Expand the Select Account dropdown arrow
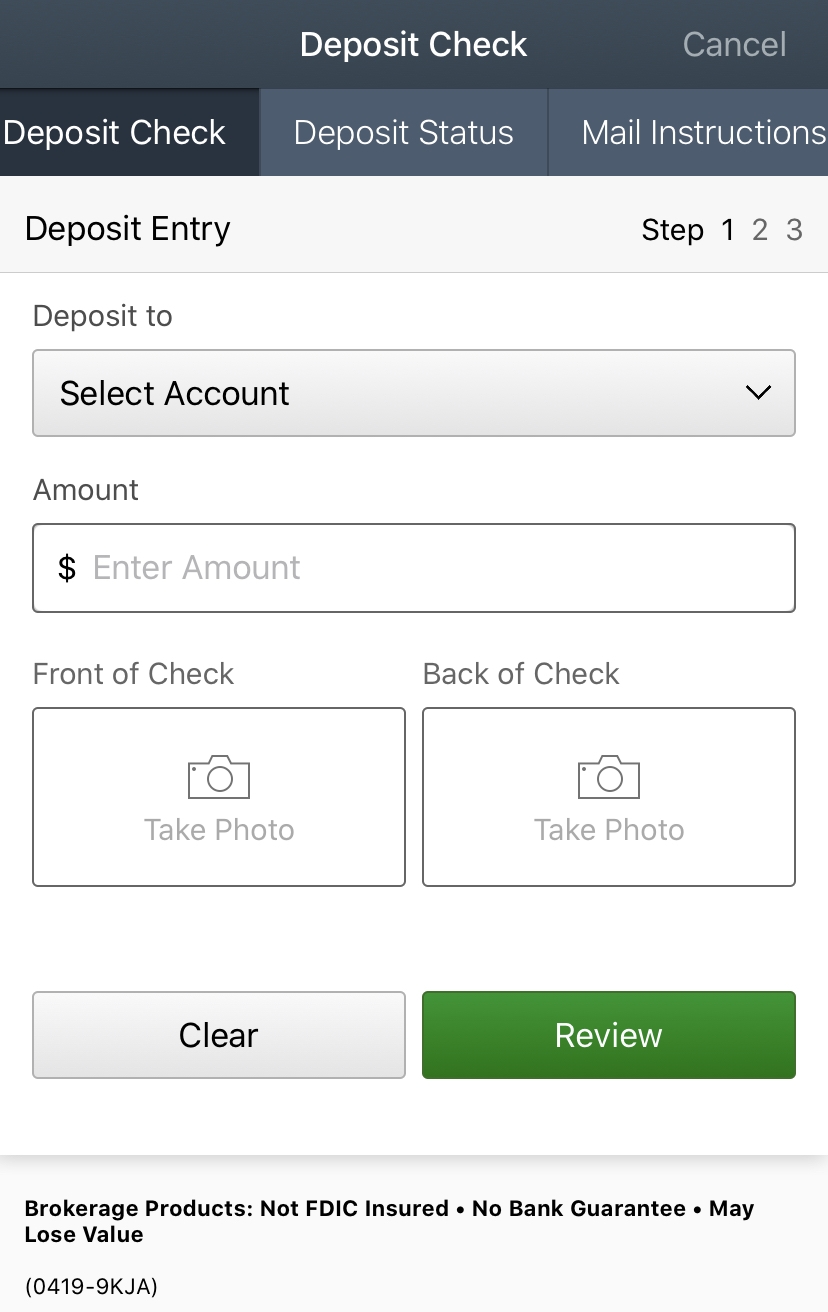 pyautogui.click(x=759, y=393)
